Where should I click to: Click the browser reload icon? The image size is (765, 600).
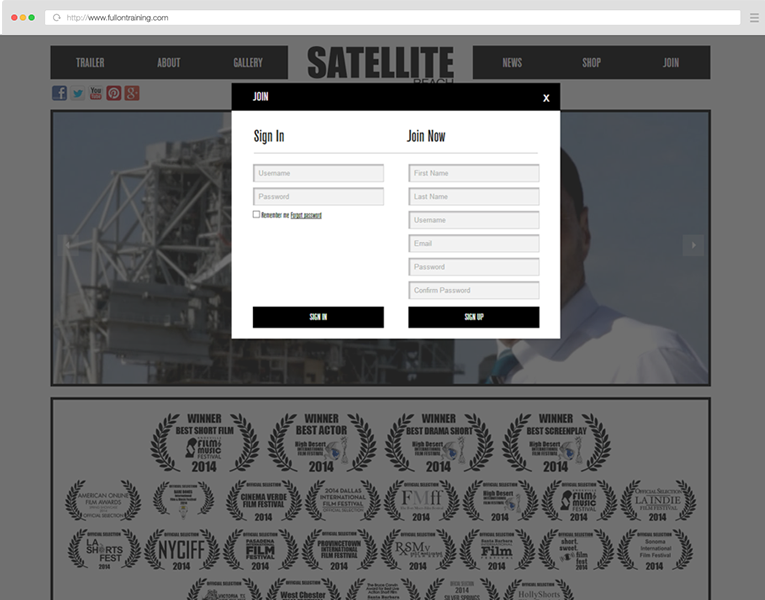point(57,18)
